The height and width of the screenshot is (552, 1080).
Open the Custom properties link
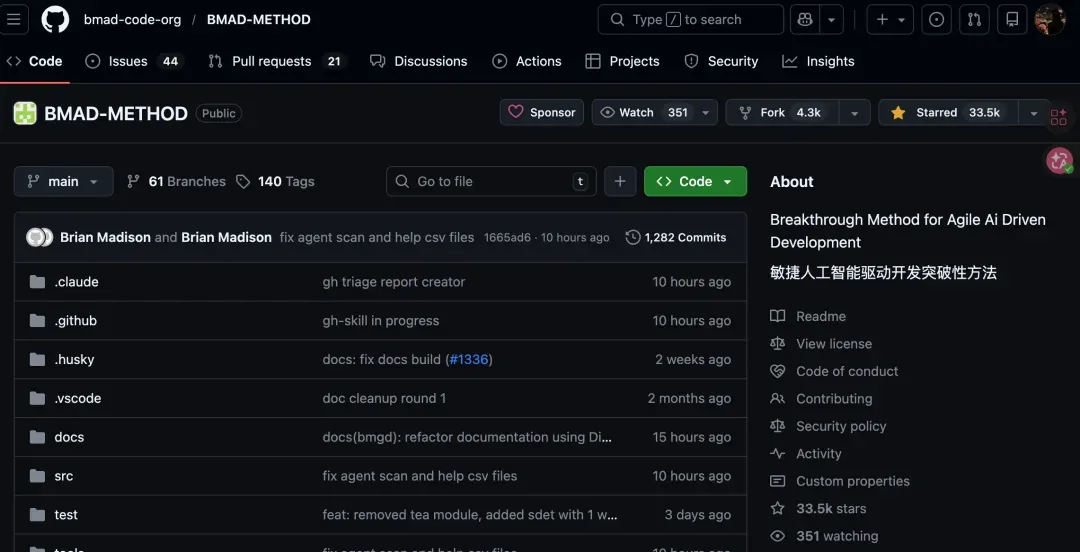tap(840, 481)
